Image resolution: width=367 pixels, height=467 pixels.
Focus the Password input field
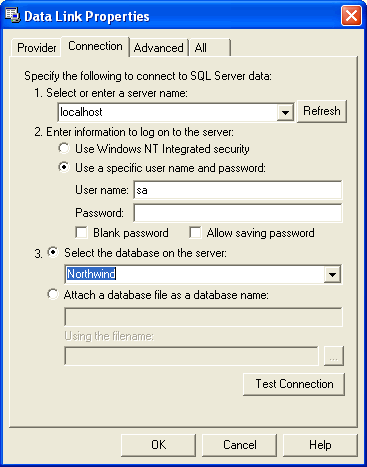[238, 213]
